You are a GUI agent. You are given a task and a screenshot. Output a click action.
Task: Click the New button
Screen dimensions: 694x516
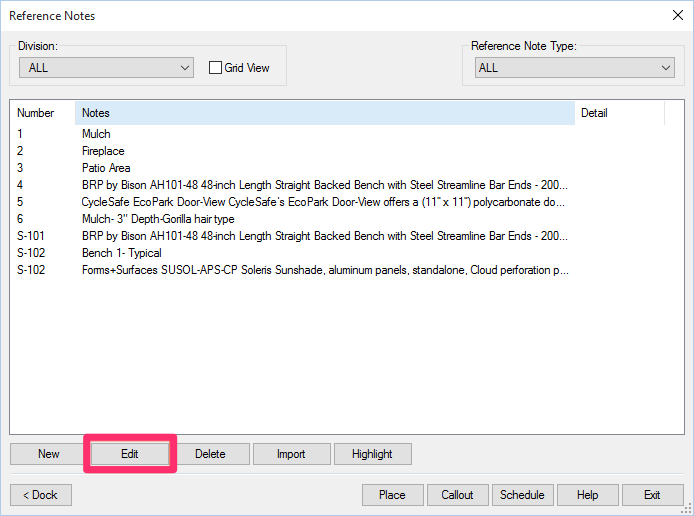(48, 454)
